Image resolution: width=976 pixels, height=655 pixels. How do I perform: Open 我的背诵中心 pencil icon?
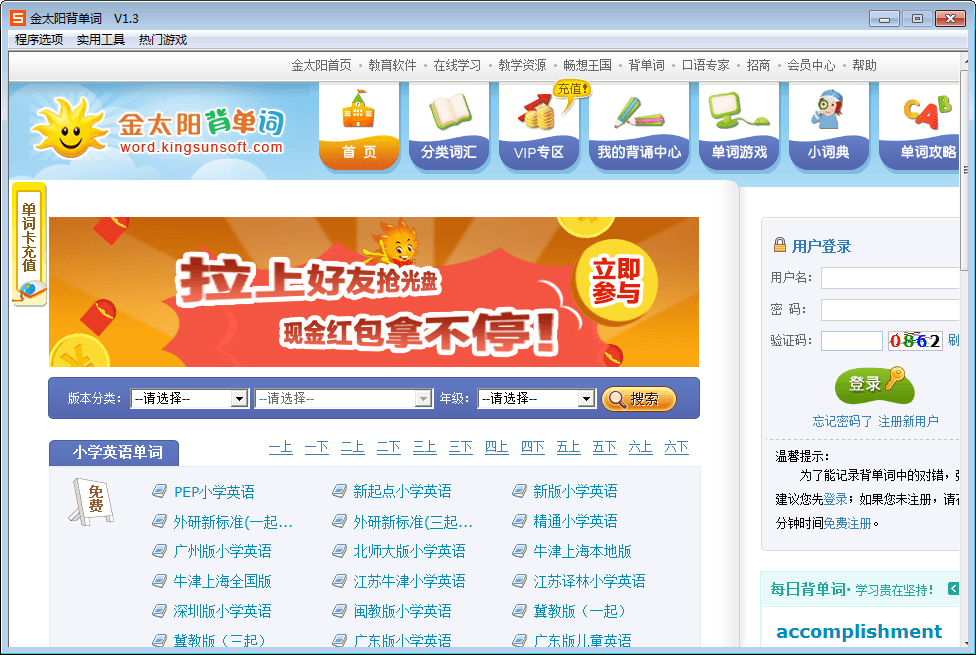pos(639,128)
